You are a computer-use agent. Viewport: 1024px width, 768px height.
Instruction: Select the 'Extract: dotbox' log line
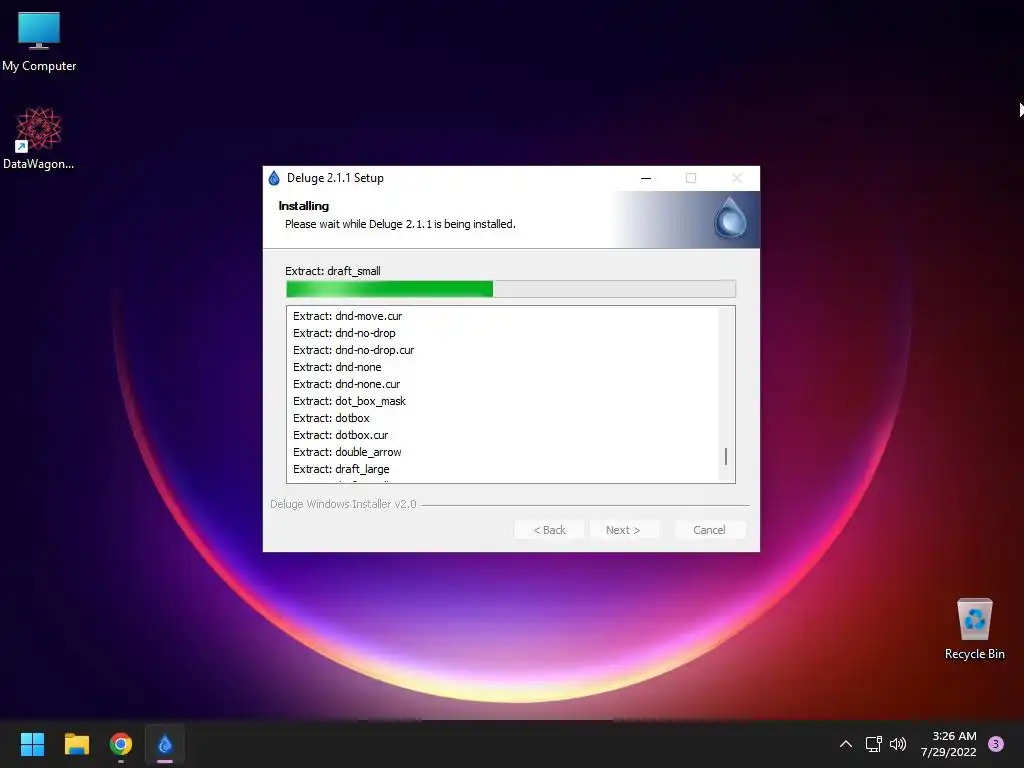tap(331, 418)
